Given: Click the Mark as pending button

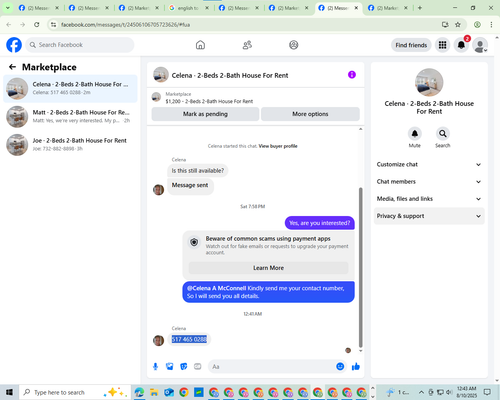Looking at the screenshot, I should (205, 114).
